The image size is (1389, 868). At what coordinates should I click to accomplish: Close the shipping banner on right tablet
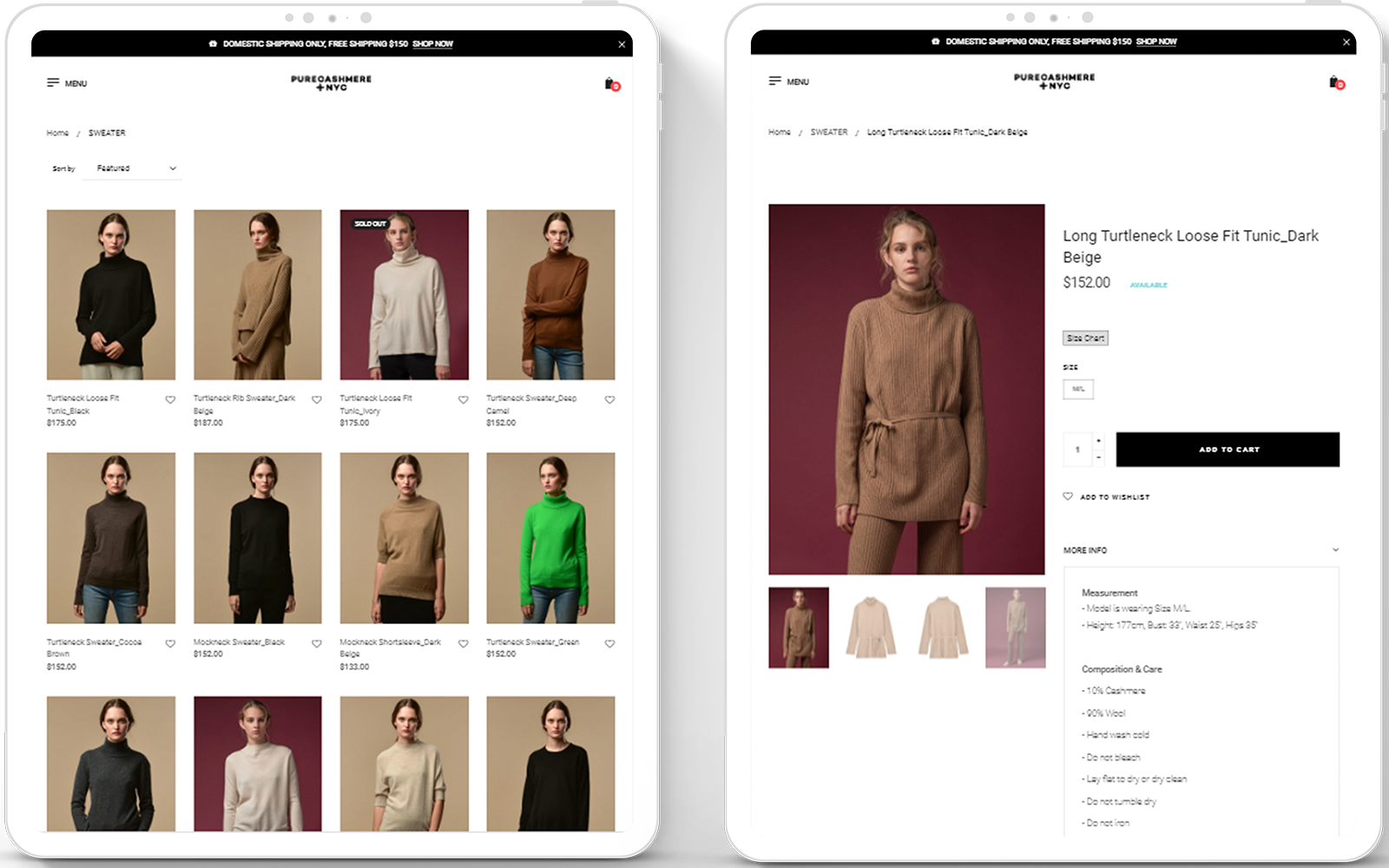1346,42
